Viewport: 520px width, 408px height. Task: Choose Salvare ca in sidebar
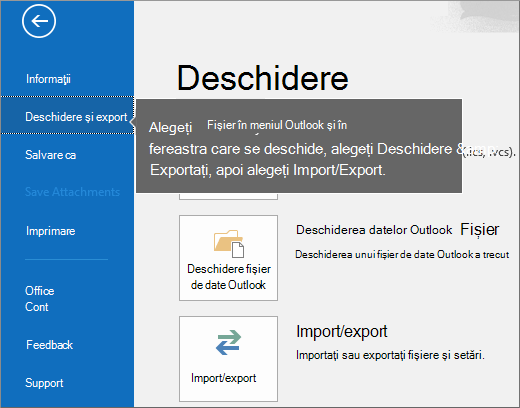tap(51, 155)
